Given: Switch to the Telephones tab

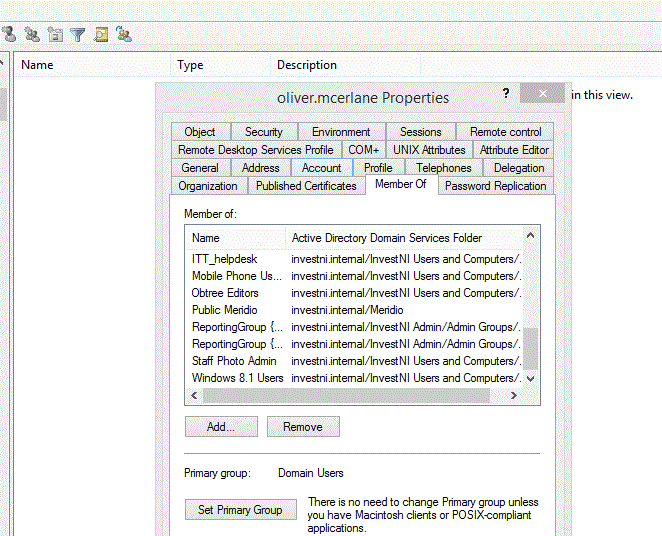Looking at the screenshot, I should point(444,168).
